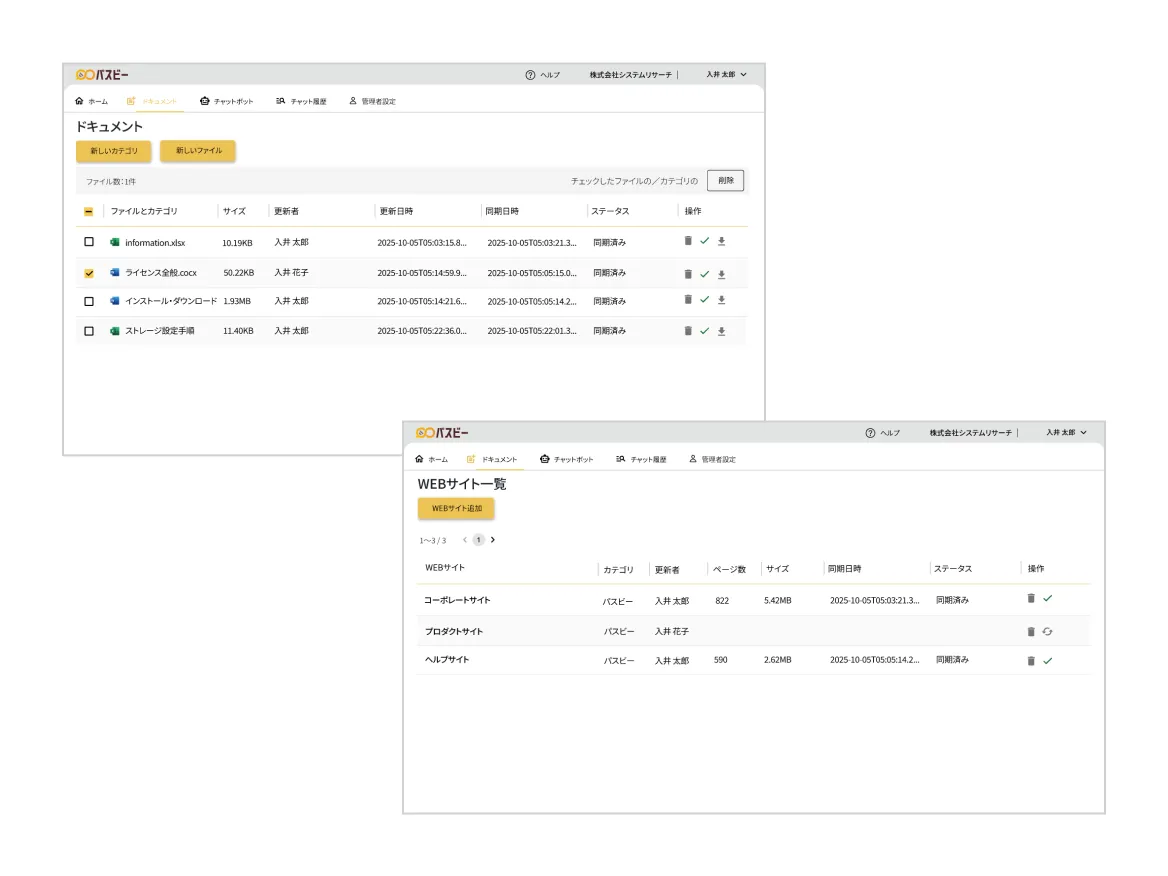
Task: Click the 削除 button for checked files
Action: point(725,181)
